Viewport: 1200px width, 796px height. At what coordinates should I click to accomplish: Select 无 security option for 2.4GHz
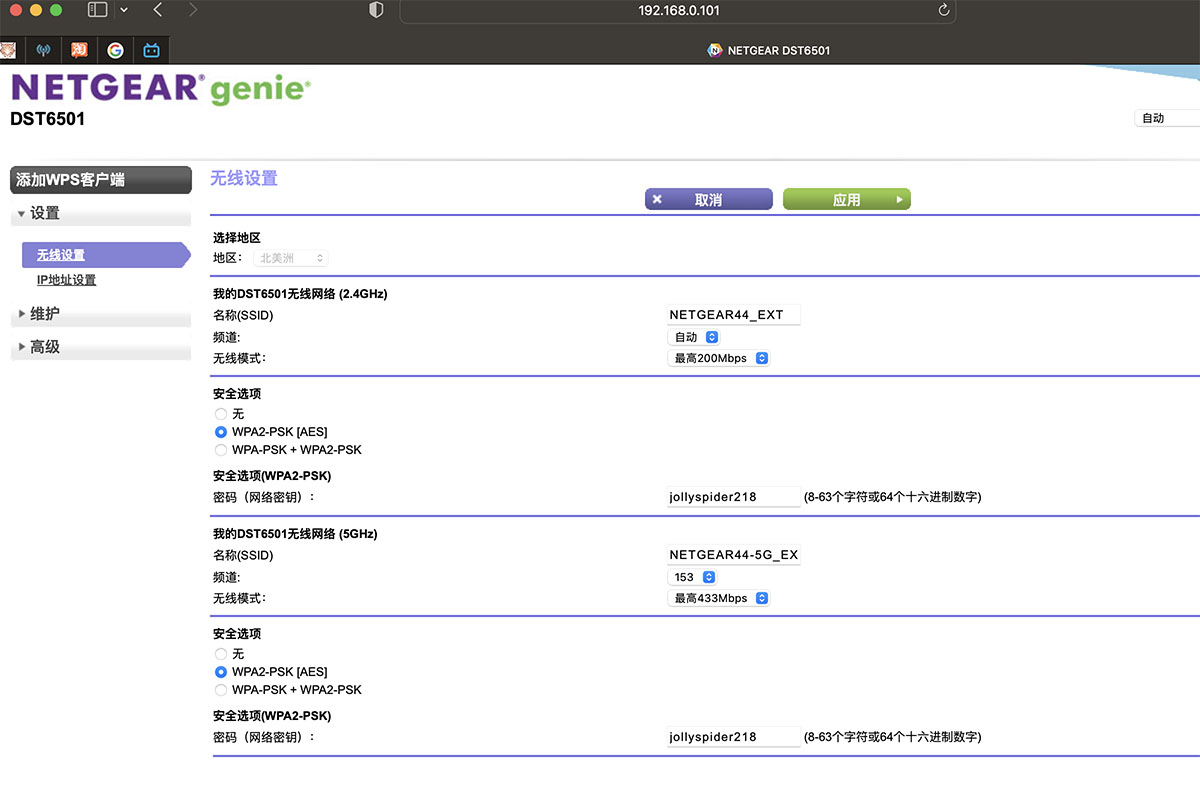tap(221, 413)
